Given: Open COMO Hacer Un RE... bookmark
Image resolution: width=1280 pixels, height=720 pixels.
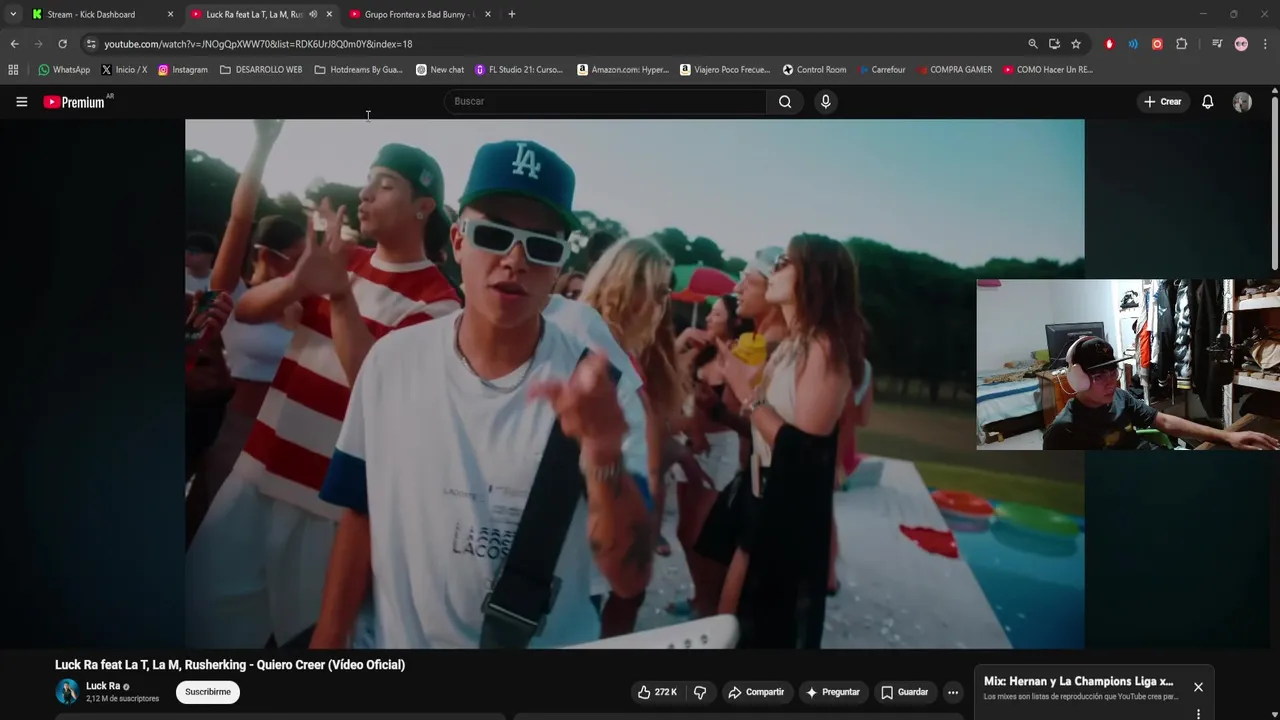Looking at the screenshot, I should tap(1048, 70).
